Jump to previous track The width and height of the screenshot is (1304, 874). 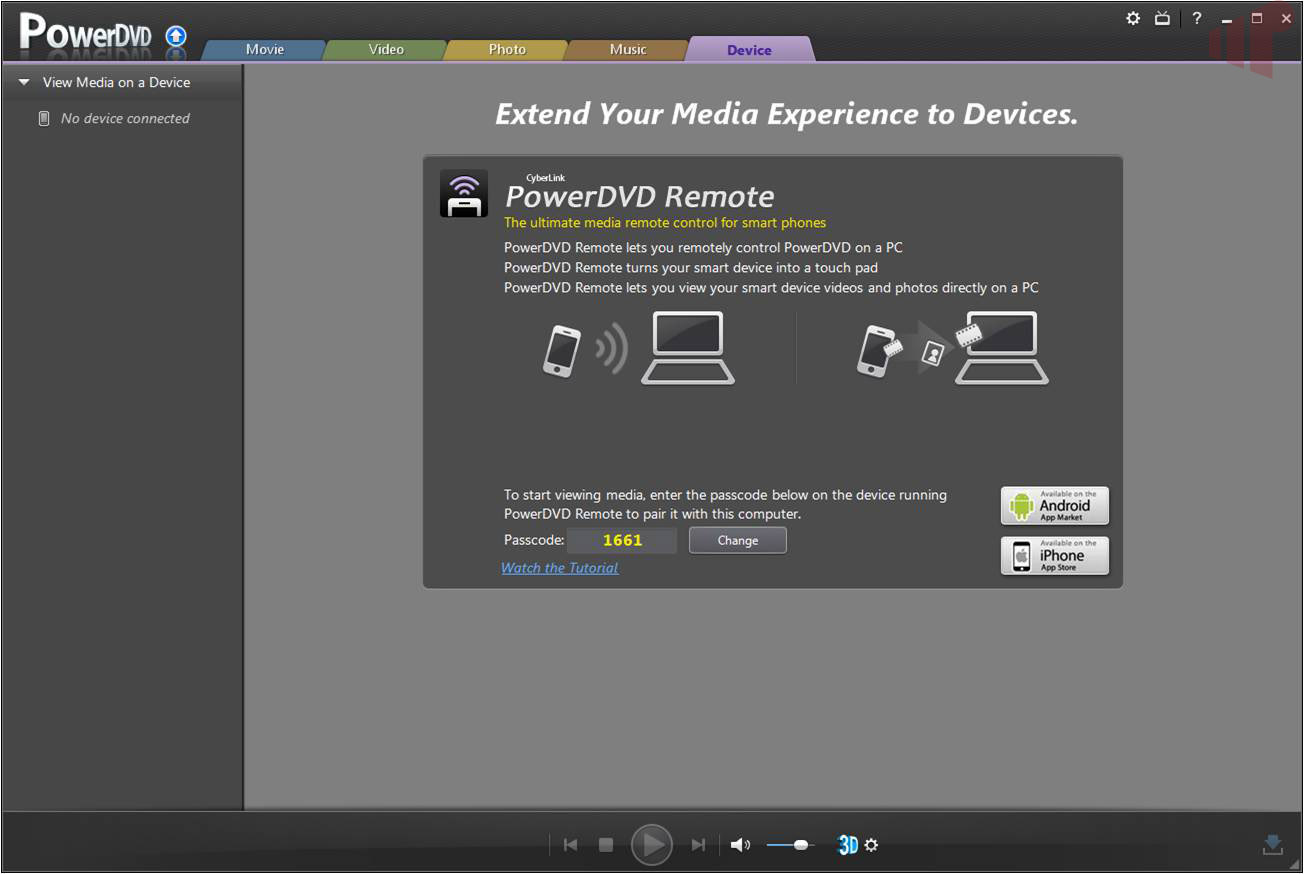coord(570,845)
